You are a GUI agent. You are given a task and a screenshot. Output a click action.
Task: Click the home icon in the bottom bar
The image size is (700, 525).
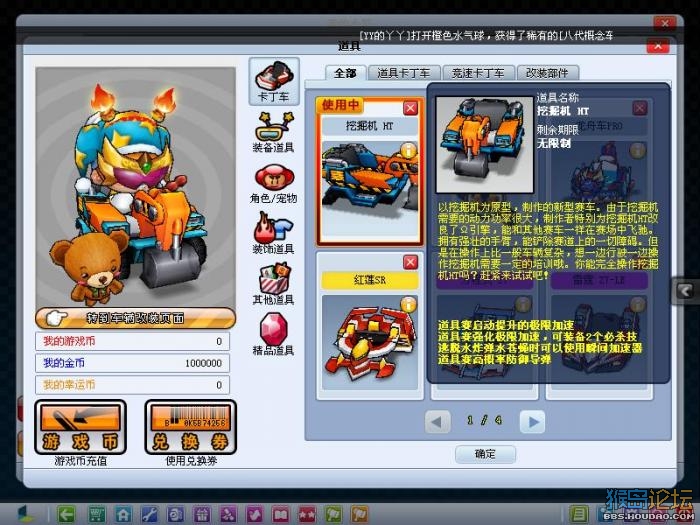click(123, 515)
